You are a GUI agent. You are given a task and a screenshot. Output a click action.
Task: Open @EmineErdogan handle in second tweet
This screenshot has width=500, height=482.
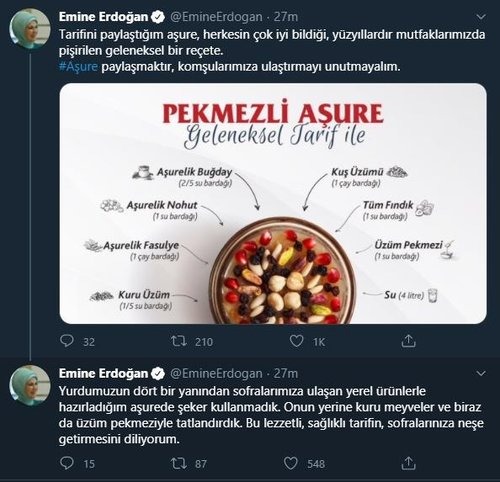point(216,373)
